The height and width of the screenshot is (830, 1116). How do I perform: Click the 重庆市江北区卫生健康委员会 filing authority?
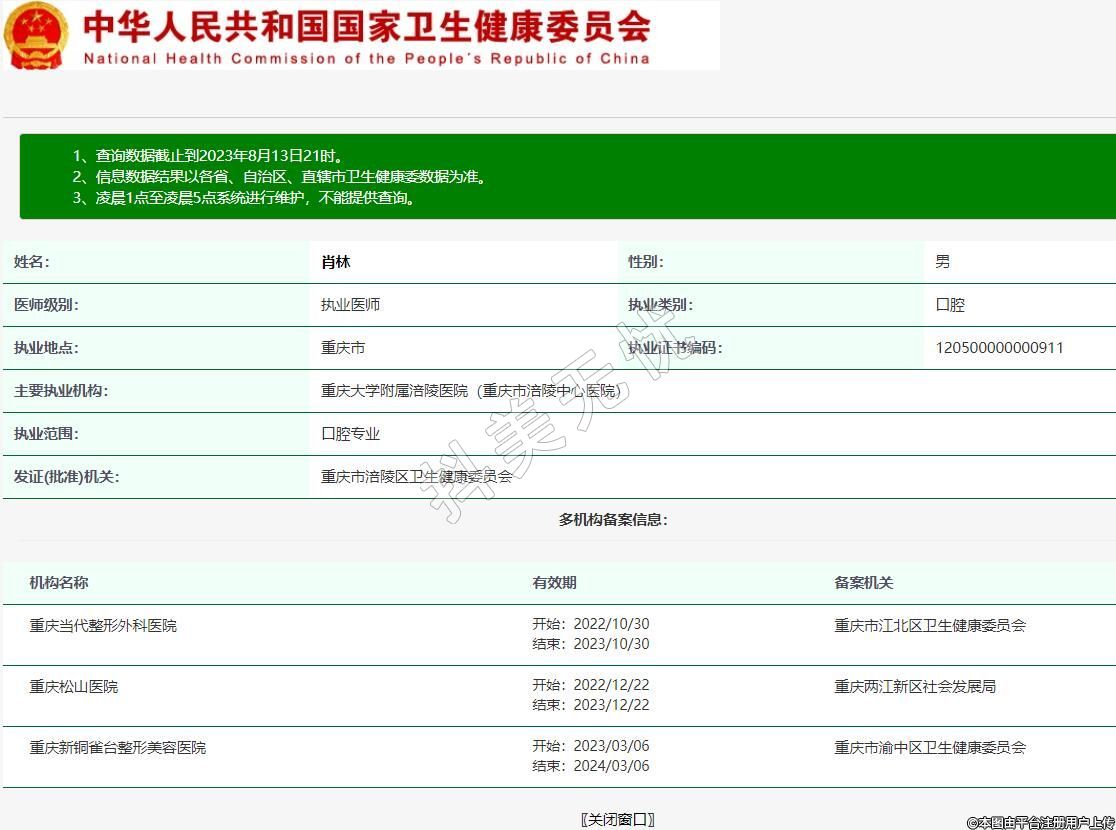pos(930,625)
